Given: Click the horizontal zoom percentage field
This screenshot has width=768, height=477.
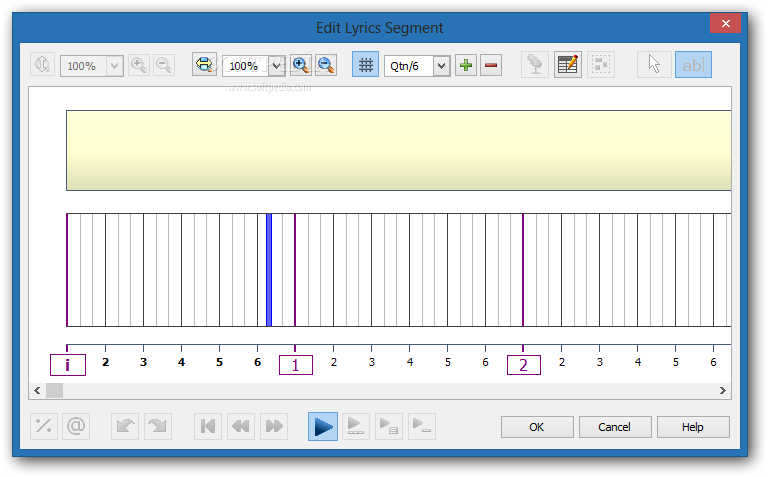Looking at the screenshot, I should pyautogui.click(x=246, y=66).
